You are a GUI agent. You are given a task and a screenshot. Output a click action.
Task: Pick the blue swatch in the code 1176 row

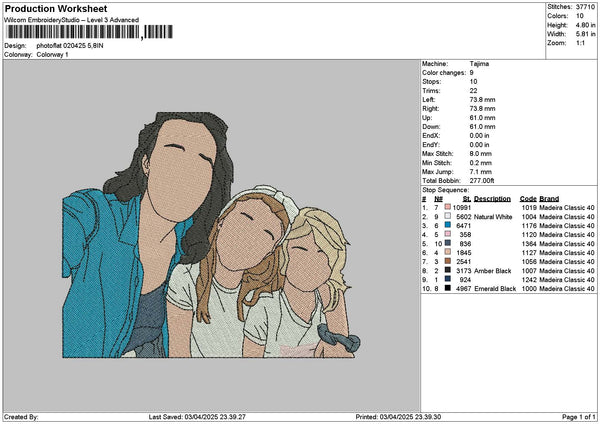(447, 225)
